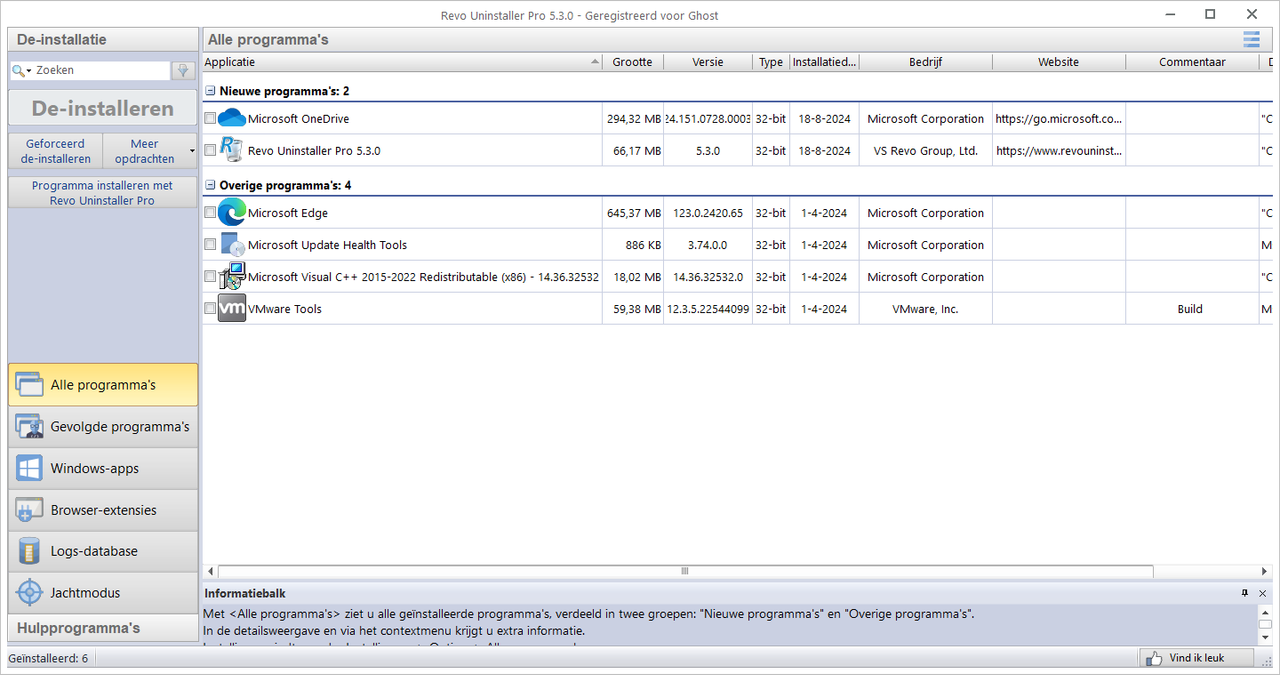
Task: Collapse the Nieuwe programma's group
Action: pyautogui.click(x=210, y=91)
